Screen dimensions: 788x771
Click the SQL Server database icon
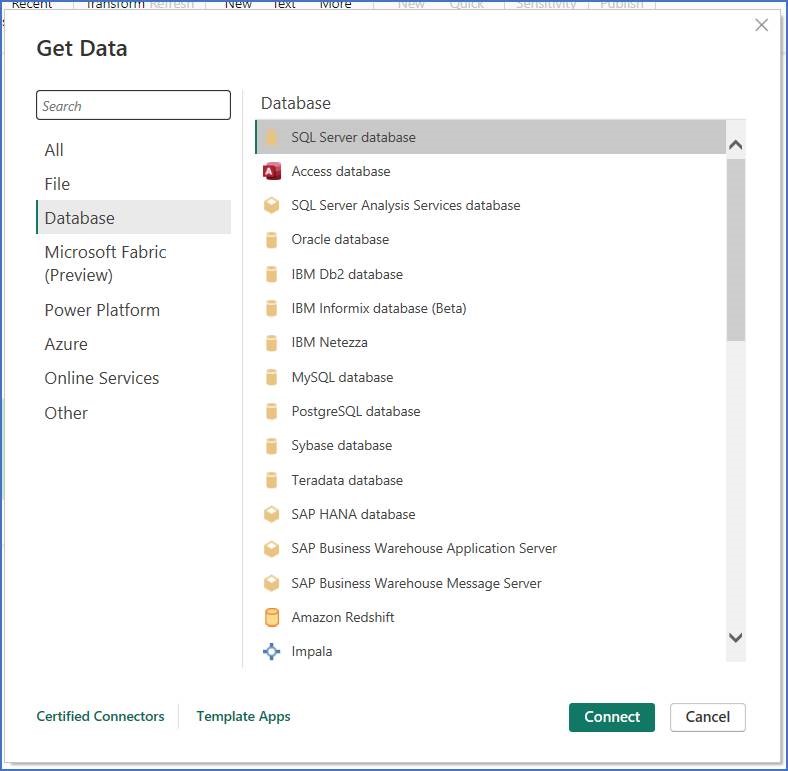coord(271,137)
